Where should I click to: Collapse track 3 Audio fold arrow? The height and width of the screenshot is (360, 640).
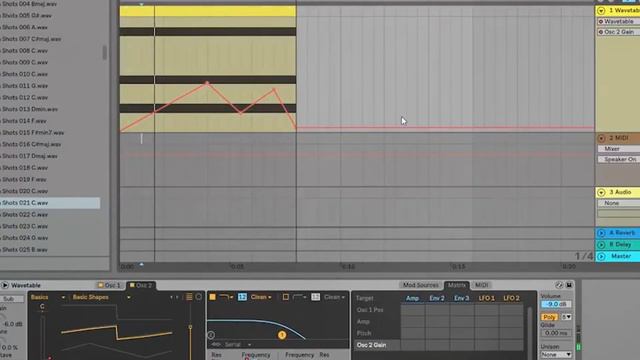pyautogui.click(x=601, y=192)
